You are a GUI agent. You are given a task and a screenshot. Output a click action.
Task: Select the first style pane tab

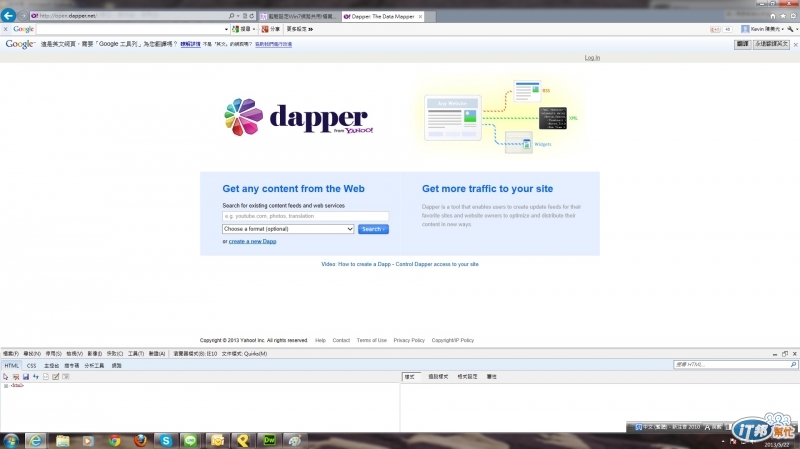coord(410,377)
